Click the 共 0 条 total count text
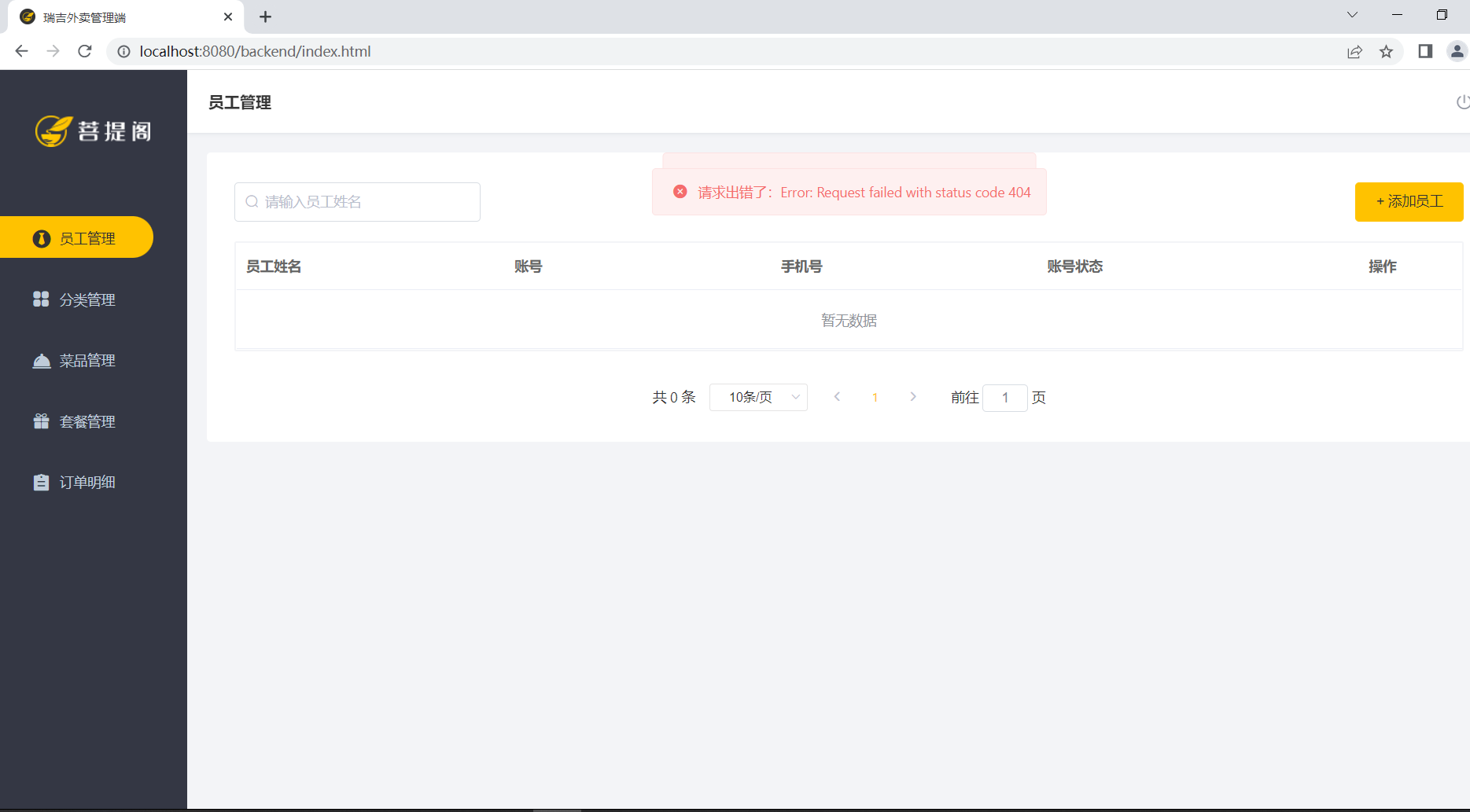1470x812 pixels. [674, 397]
